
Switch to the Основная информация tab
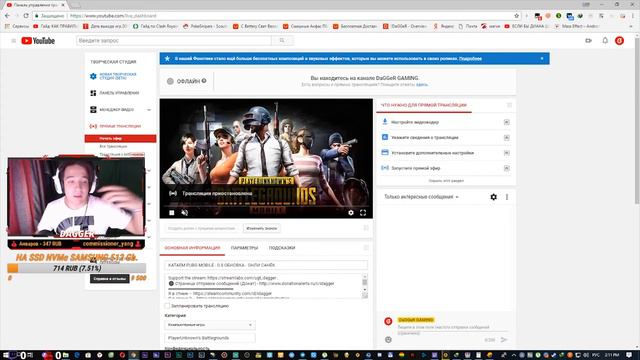[192, 248]
